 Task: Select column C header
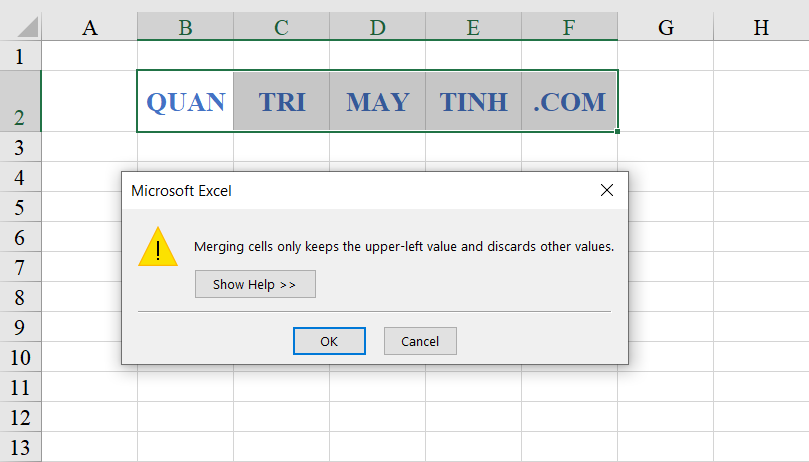tap(281, 27)
